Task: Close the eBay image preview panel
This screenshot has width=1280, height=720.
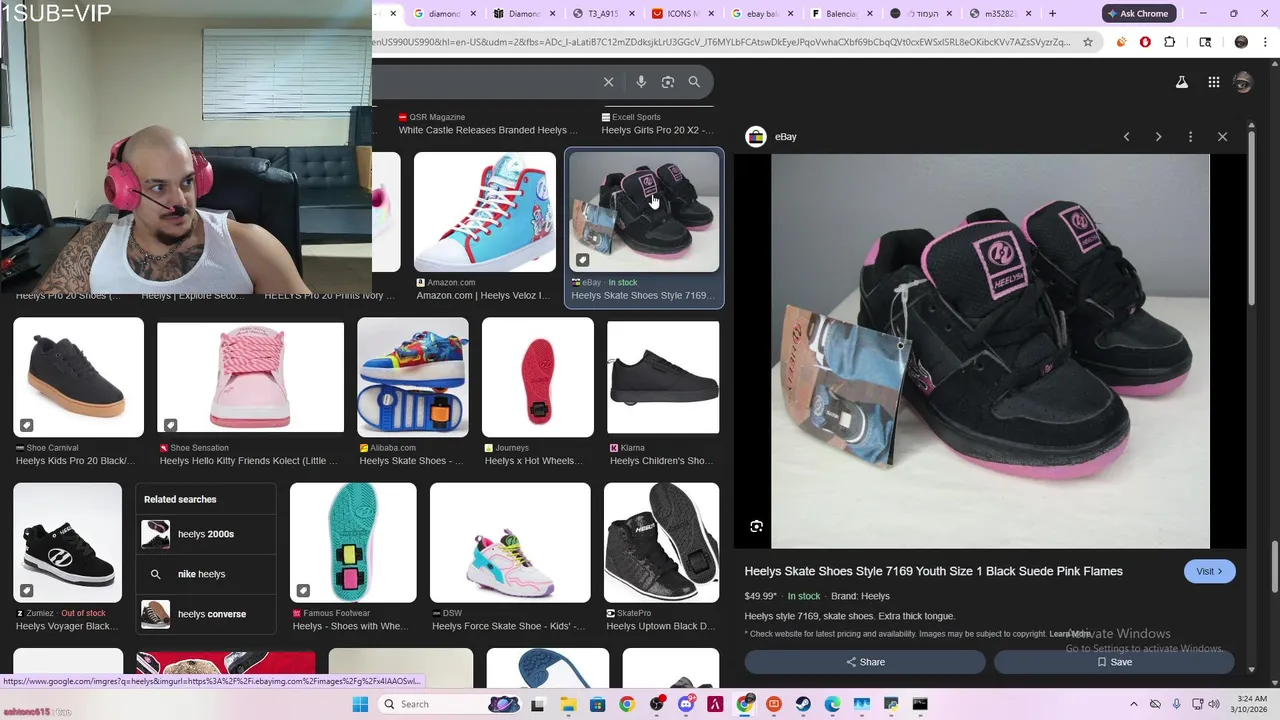Action: 1222,137
